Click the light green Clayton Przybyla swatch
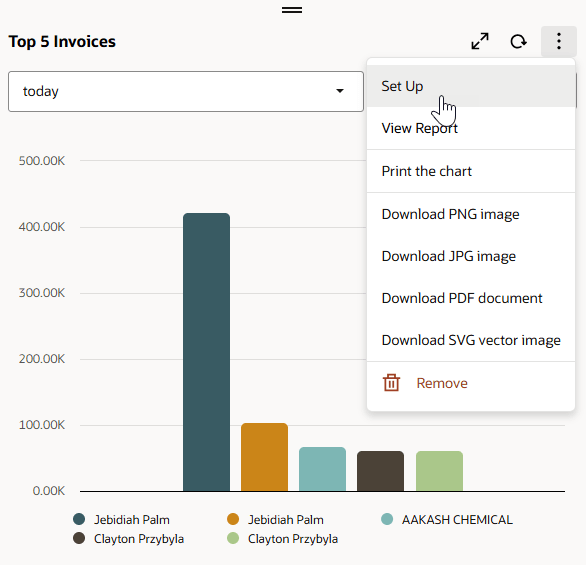586x565 pixels. tap(233, 538)
